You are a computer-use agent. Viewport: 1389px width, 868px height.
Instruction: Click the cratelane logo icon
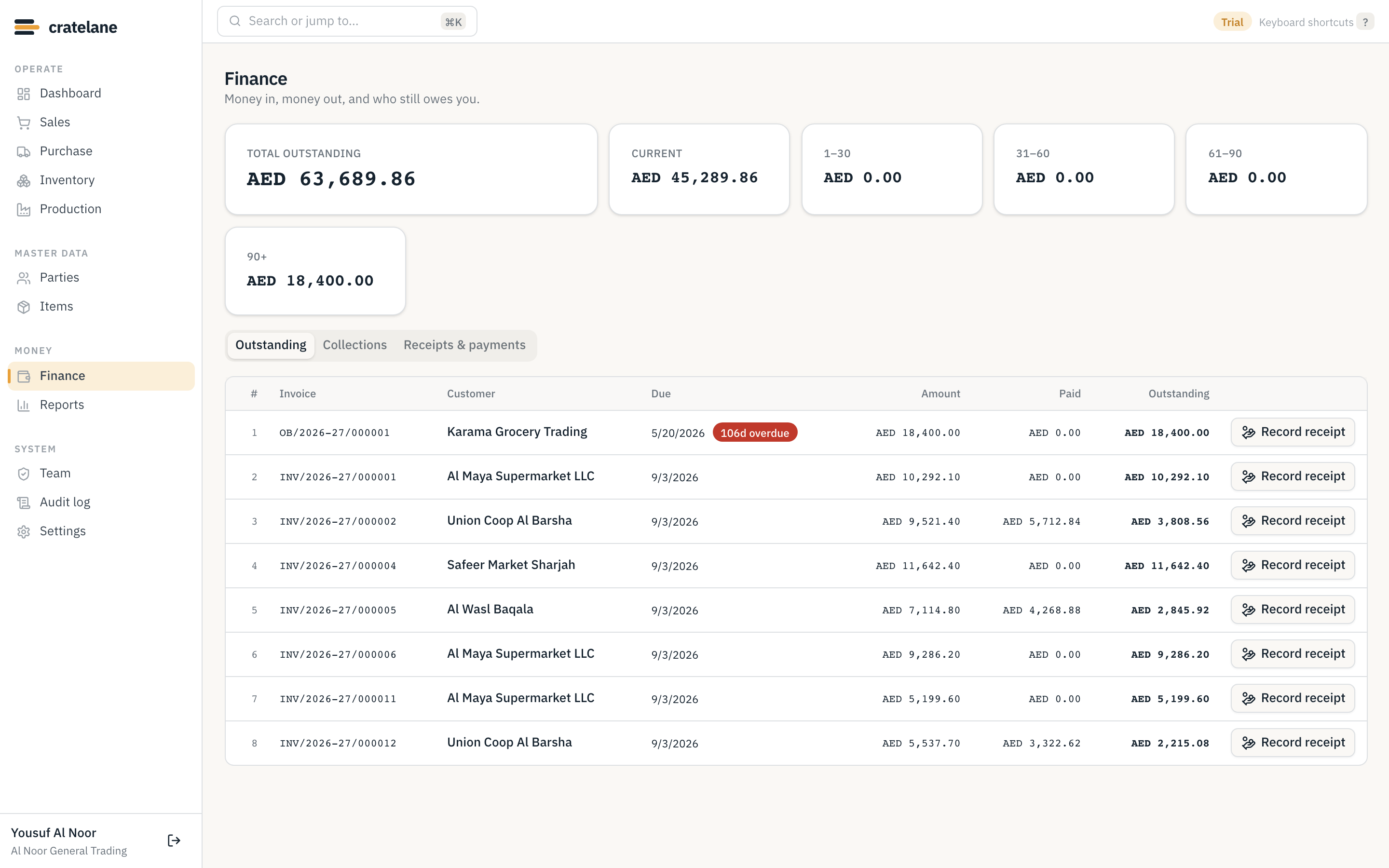(27, 27)
